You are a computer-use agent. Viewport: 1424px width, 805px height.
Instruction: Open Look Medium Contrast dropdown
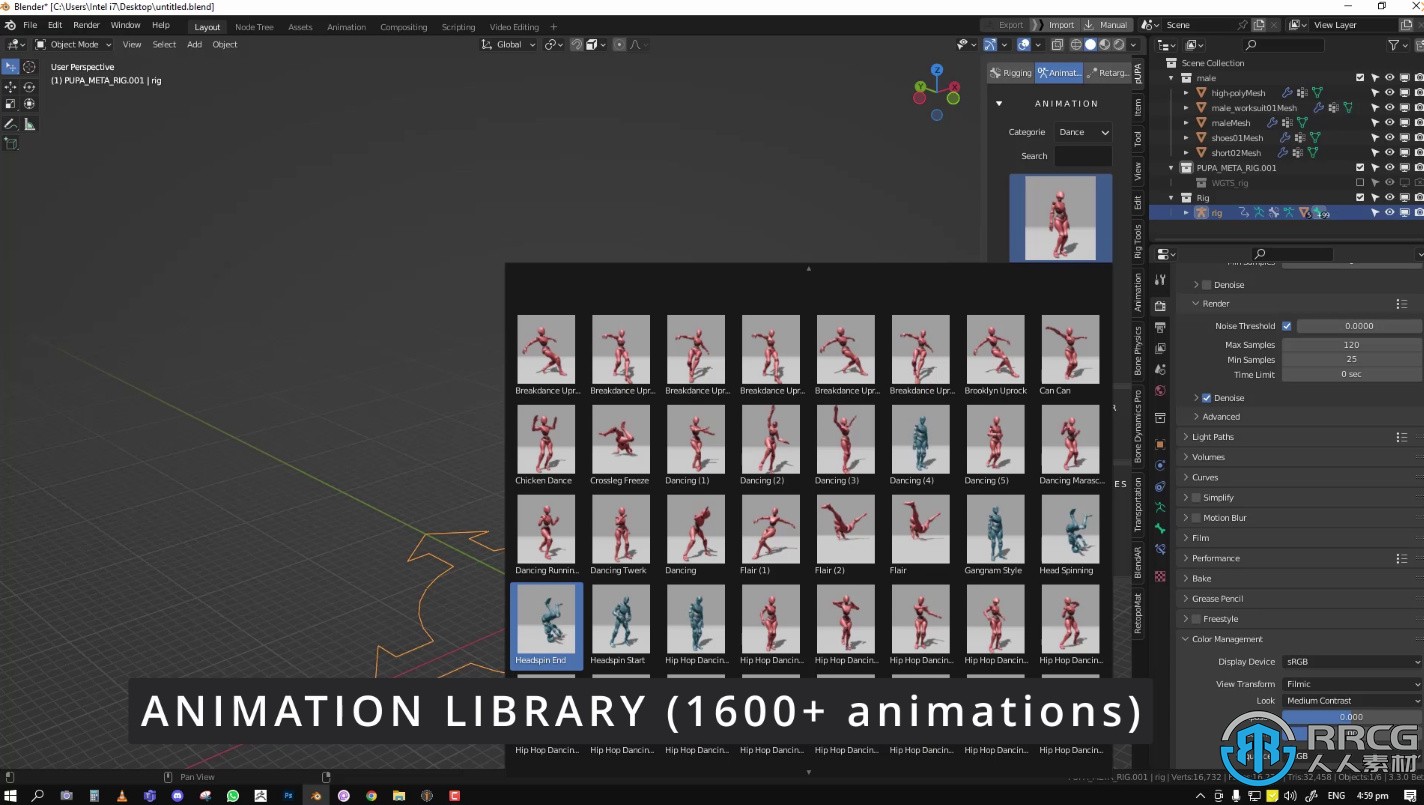pyautogui.click(x=1352, y=701)
